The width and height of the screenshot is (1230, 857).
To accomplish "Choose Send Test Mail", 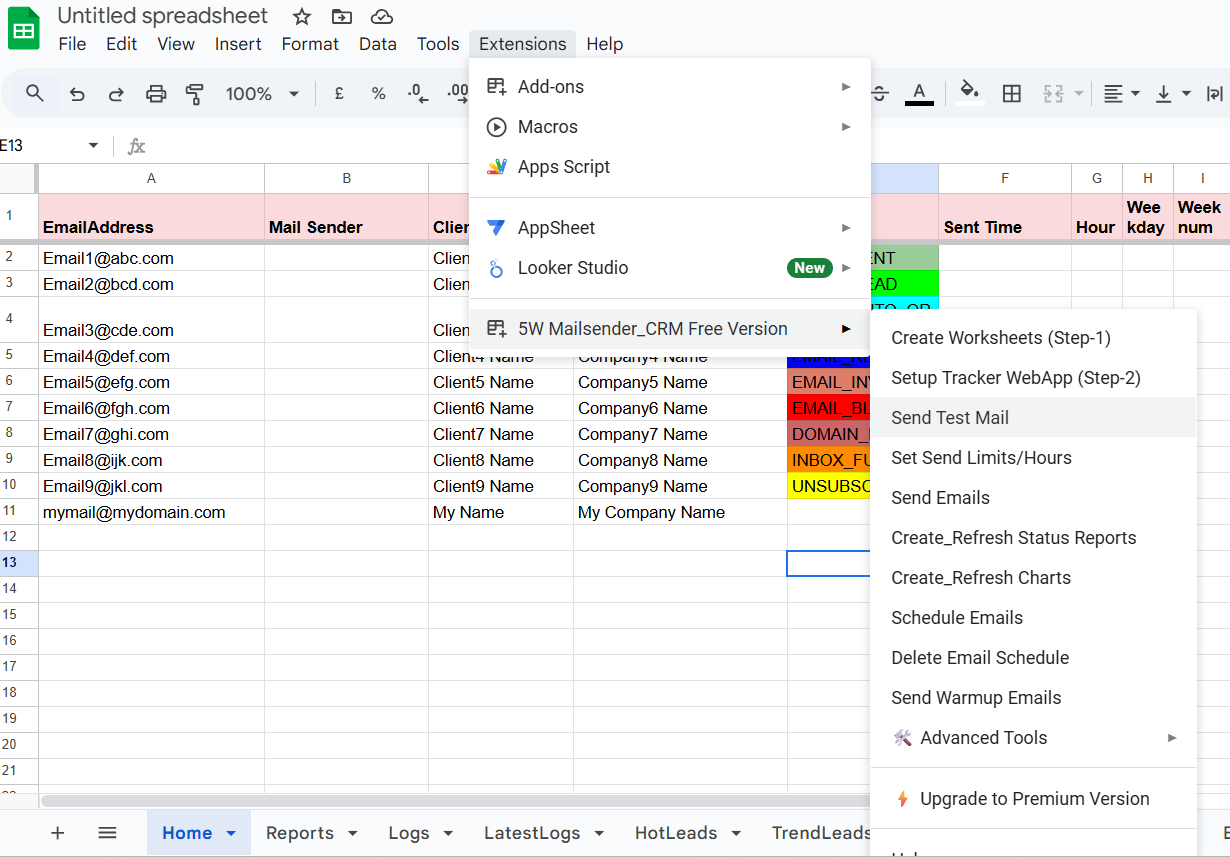I will (x=1033, y=418).
